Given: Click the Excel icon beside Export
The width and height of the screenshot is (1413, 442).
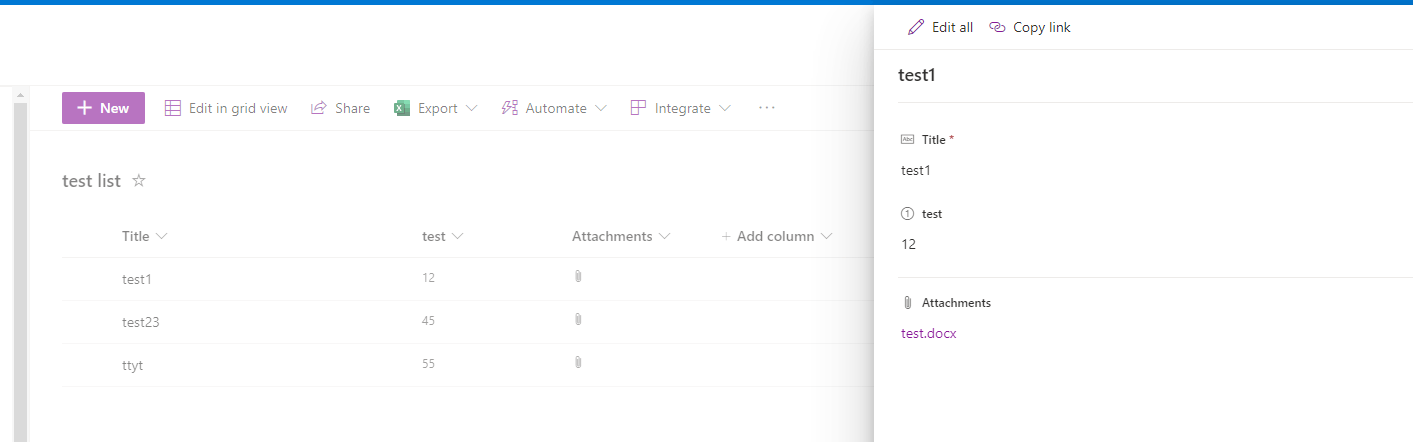Looking at the screenshot, I should 402,108.
